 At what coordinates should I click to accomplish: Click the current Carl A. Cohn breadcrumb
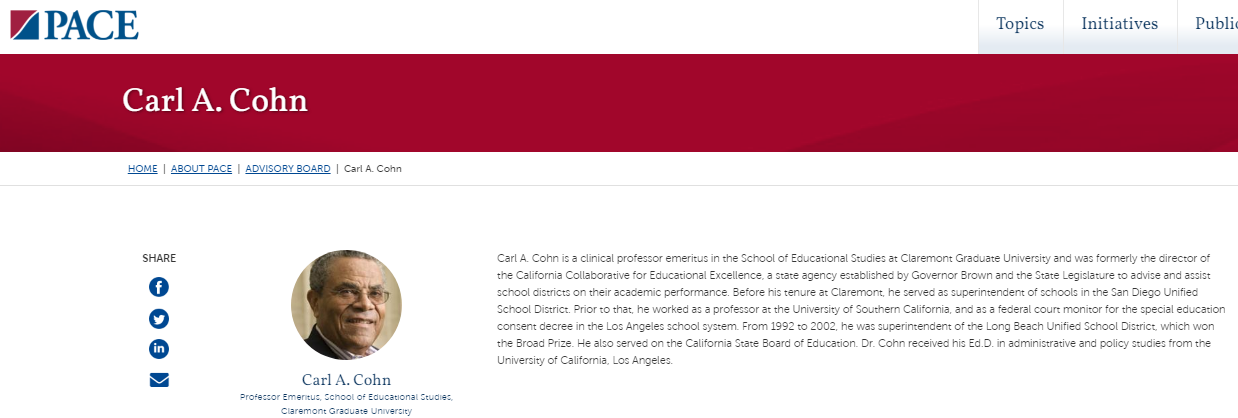pos(373,169)
